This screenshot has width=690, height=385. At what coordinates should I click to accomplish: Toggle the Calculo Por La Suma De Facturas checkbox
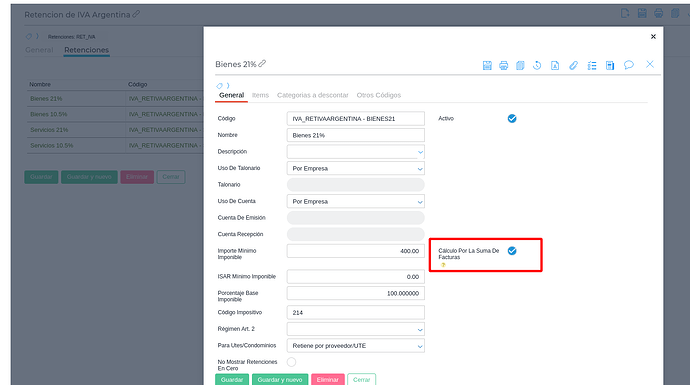512,251
